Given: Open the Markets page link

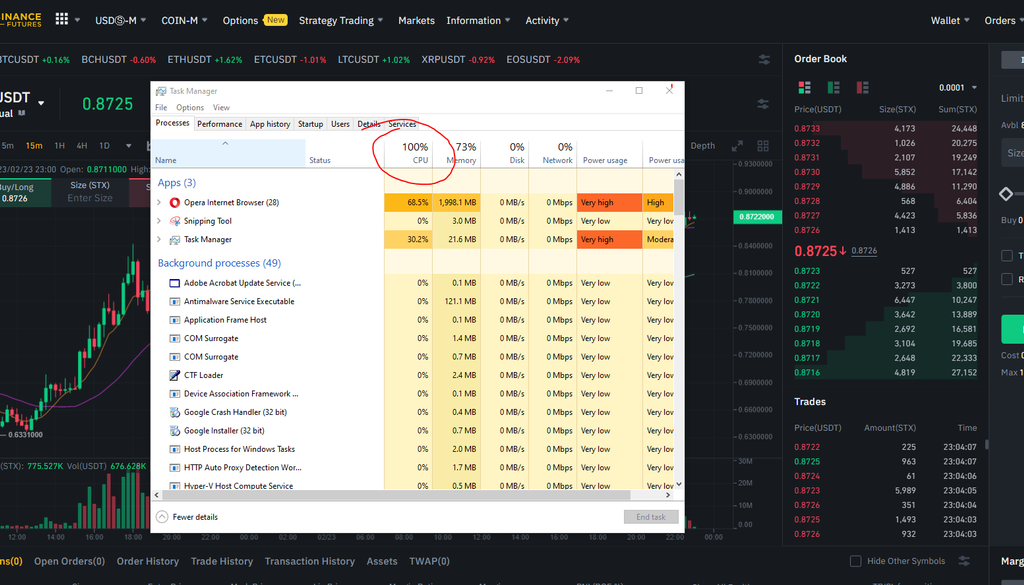Looking at the screenshot, I should [x=416, y=20].
